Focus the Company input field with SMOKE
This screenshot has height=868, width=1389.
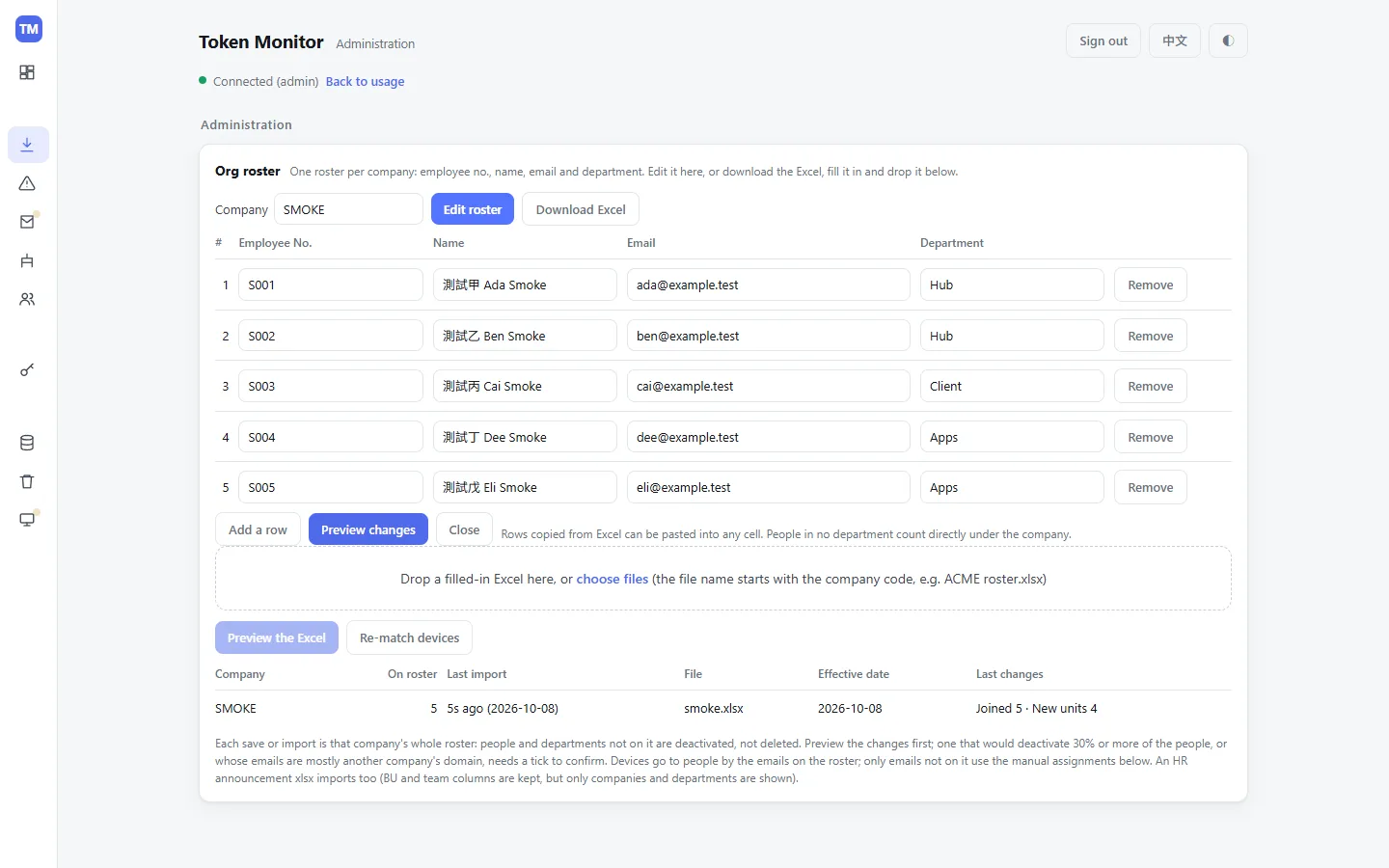[x=348, y=209]
